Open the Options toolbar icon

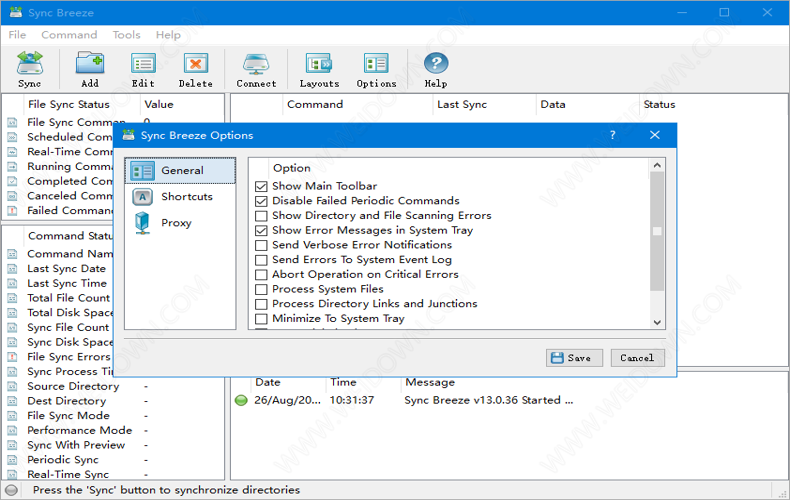point(376,70)
